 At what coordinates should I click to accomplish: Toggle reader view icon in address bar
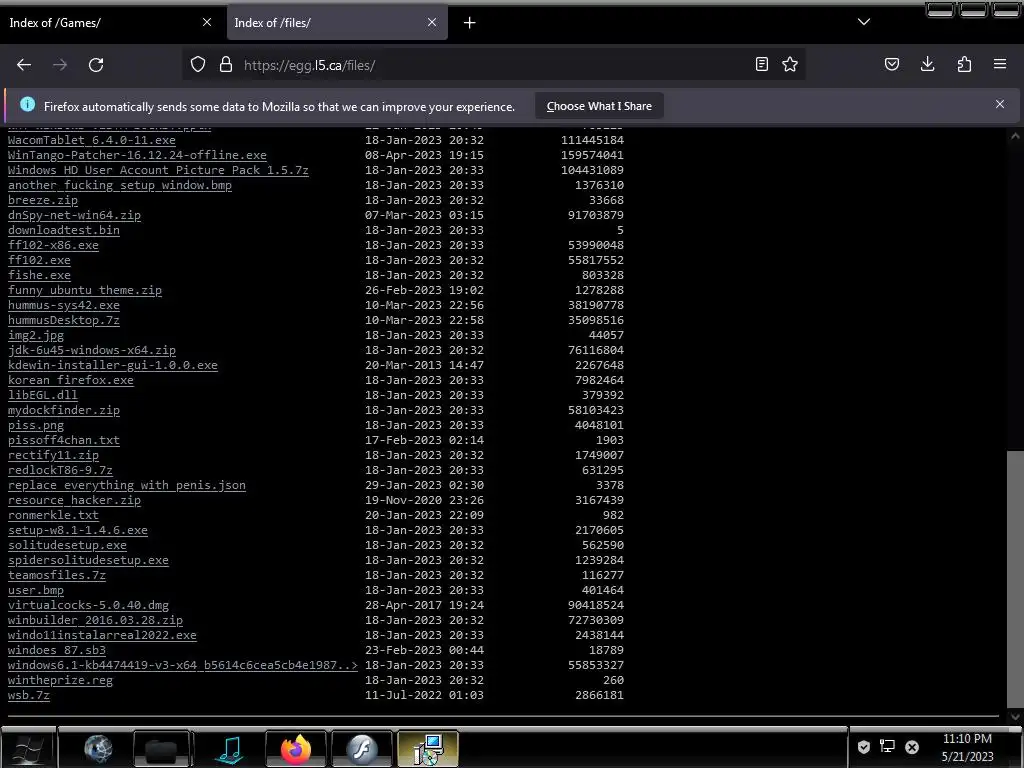[x=761, y=64]
